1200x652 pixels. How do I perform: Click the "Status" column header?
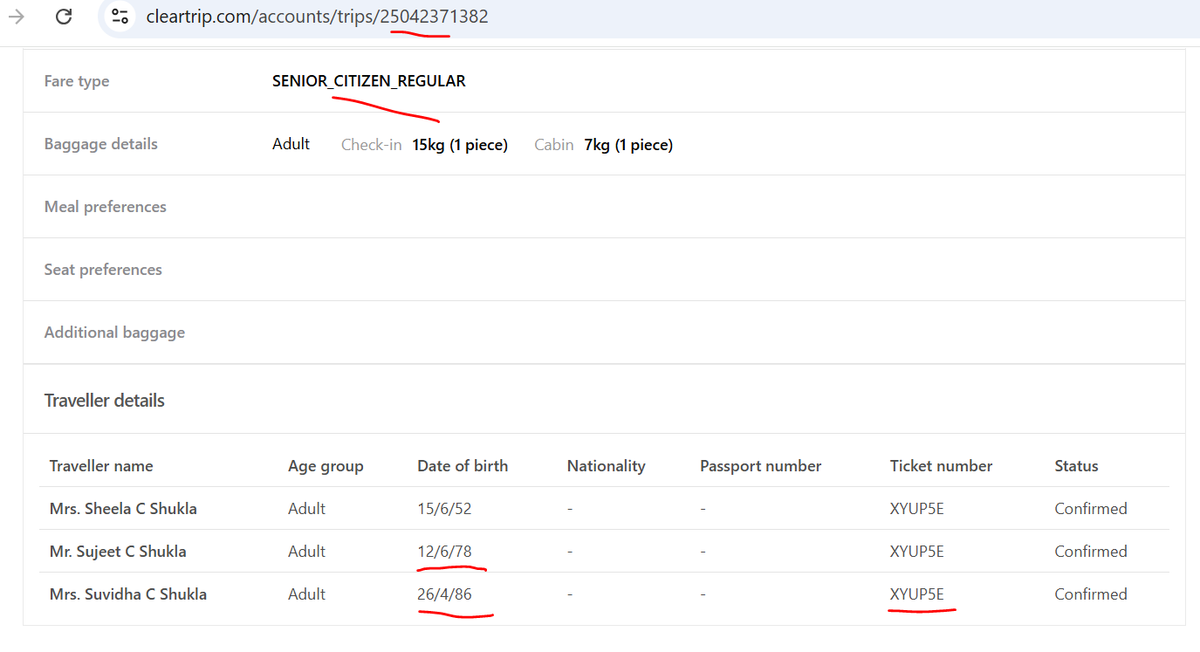click(x=1076, y=466)
